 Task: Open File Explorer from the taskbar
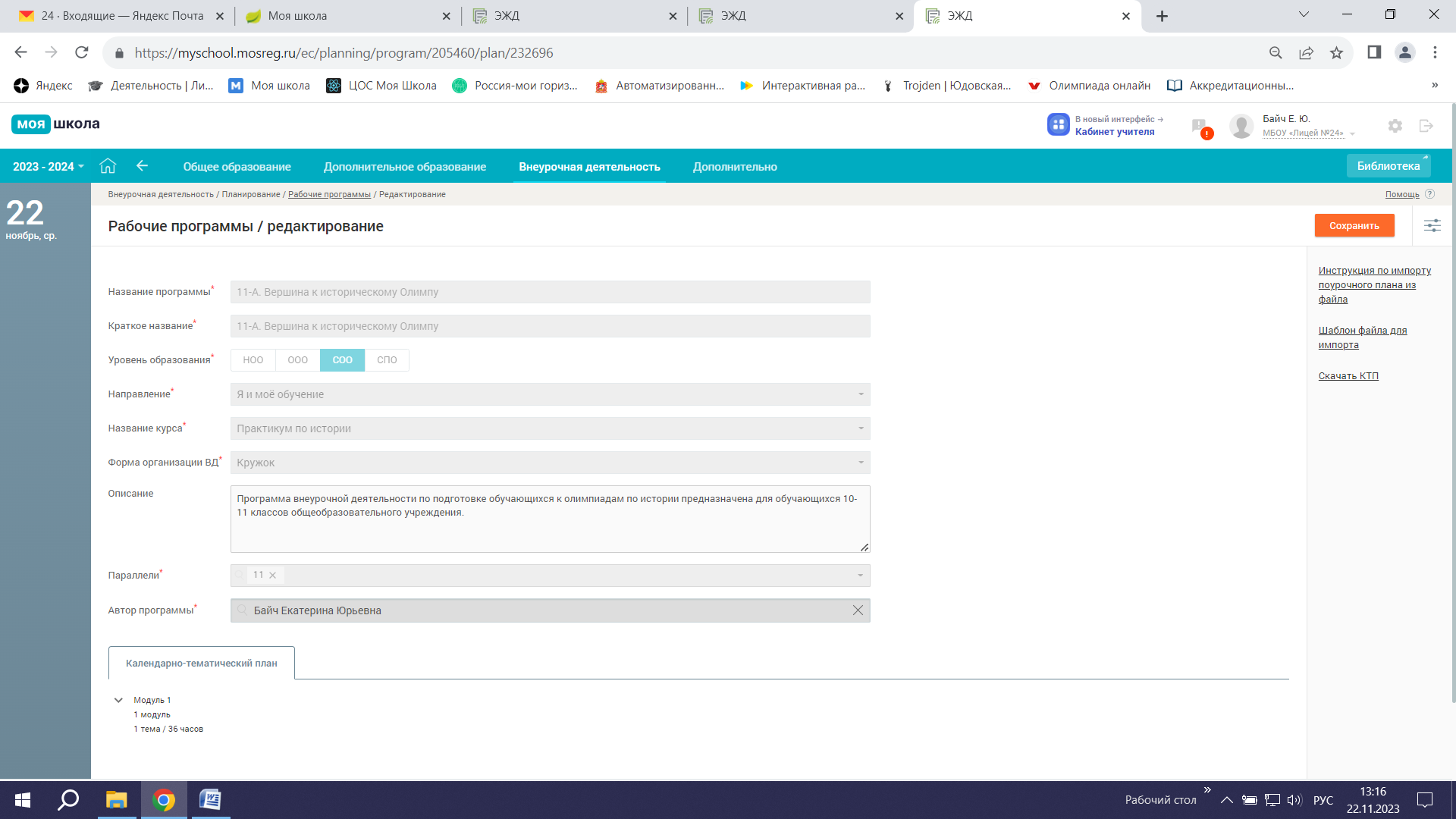pyautogui.click(x=116, y=799)
